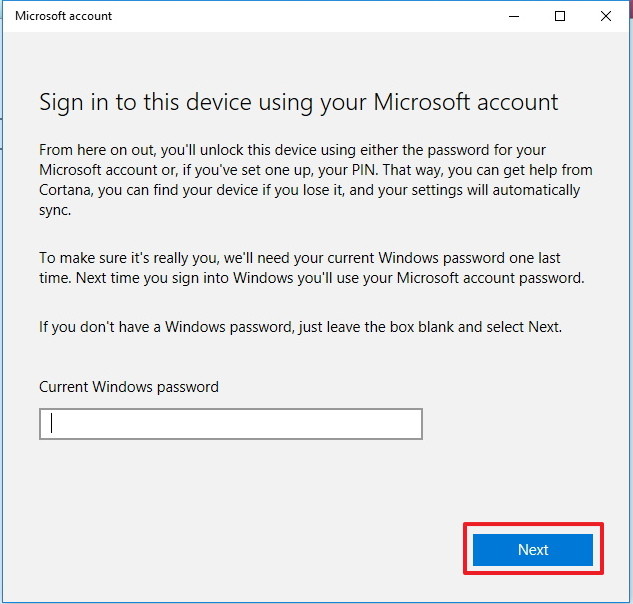633x604 pixels.
Task: Click the 'From here on out' paragraph
Action: pos(316,180)
